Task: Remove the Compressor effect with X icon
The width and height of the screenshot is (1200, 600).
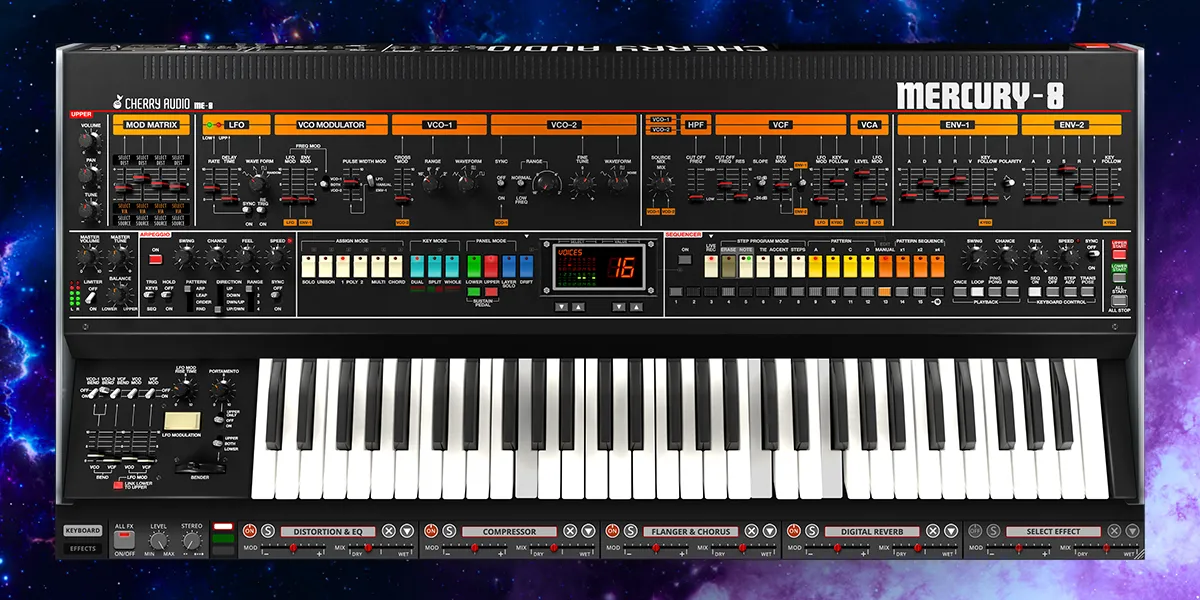Action: click(x=570, y=531)
